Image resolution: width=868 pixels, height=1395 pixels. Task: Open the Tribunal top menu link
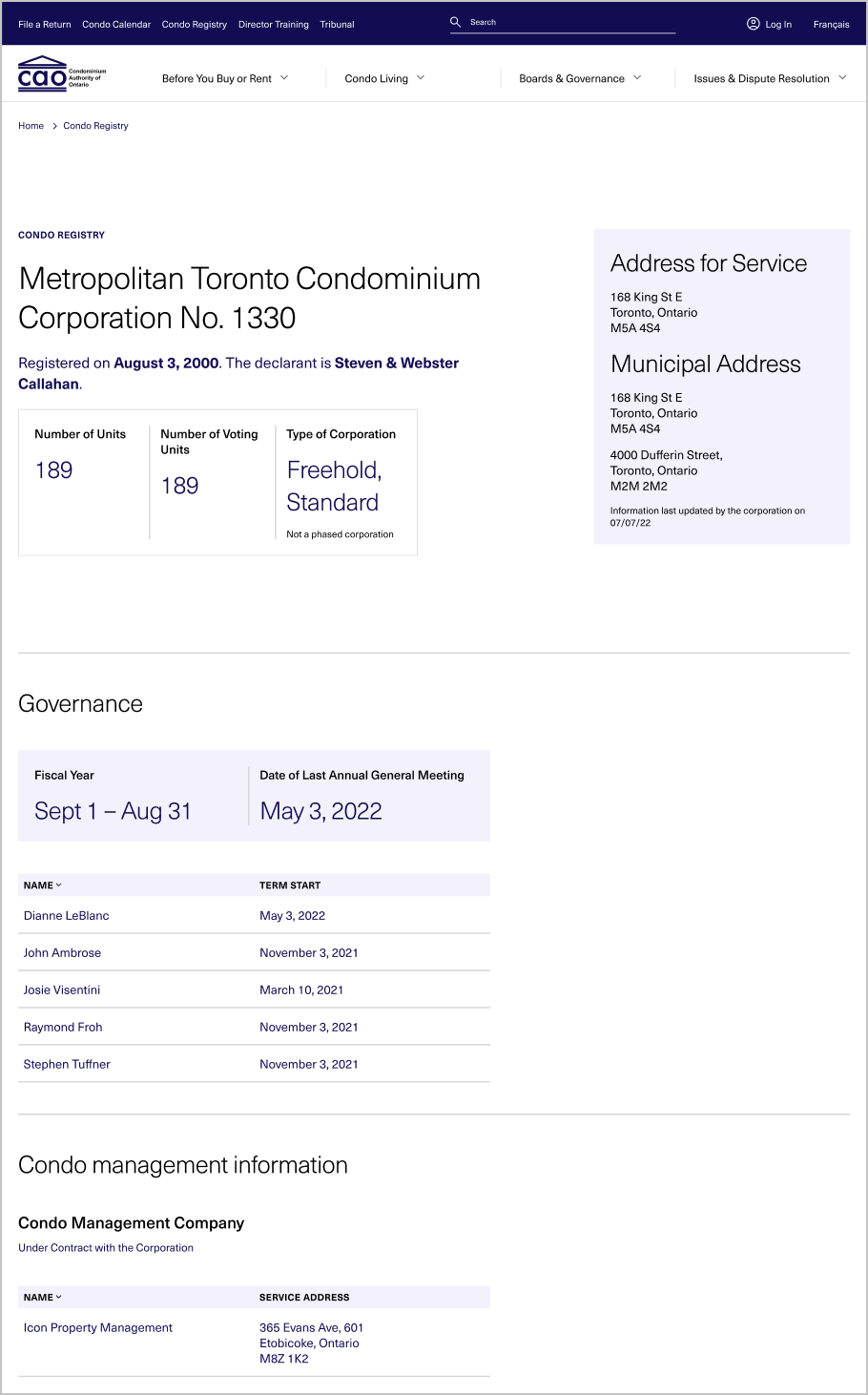pyautogui.click(x=337, y=25)
